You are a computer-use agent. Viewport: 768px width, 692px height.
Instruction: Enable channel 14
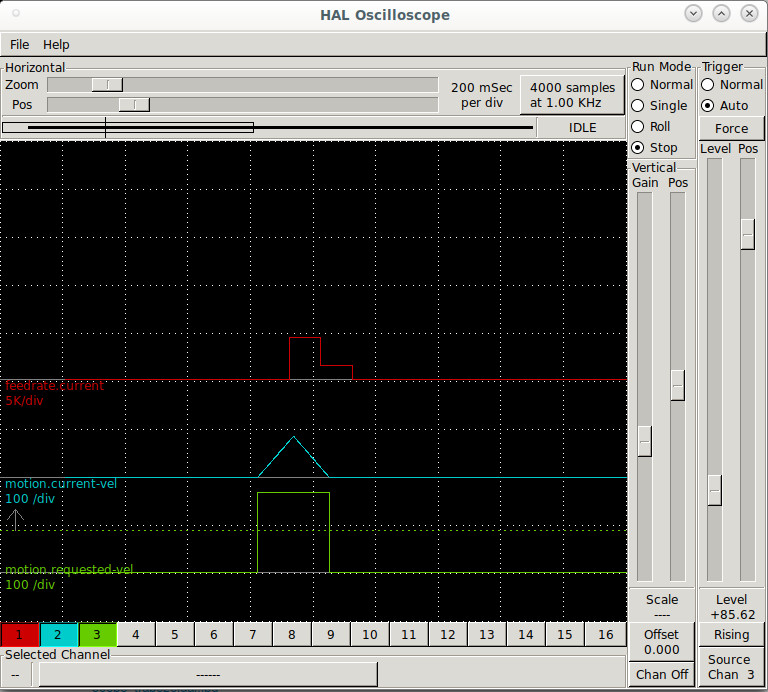tap(526, 635)
